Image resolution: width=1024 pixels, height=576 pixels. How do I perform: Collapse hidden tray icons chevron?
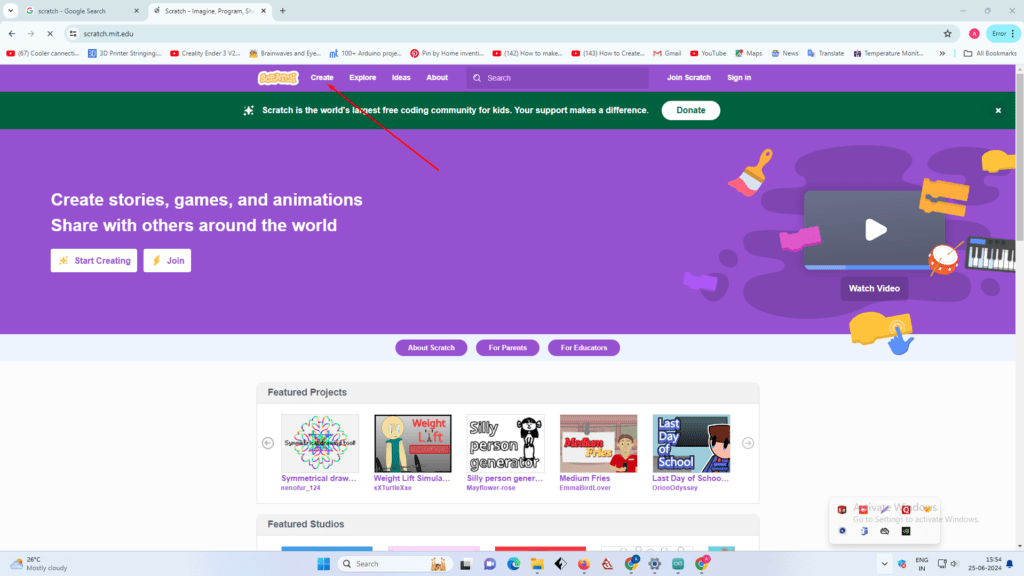[884, 564]
